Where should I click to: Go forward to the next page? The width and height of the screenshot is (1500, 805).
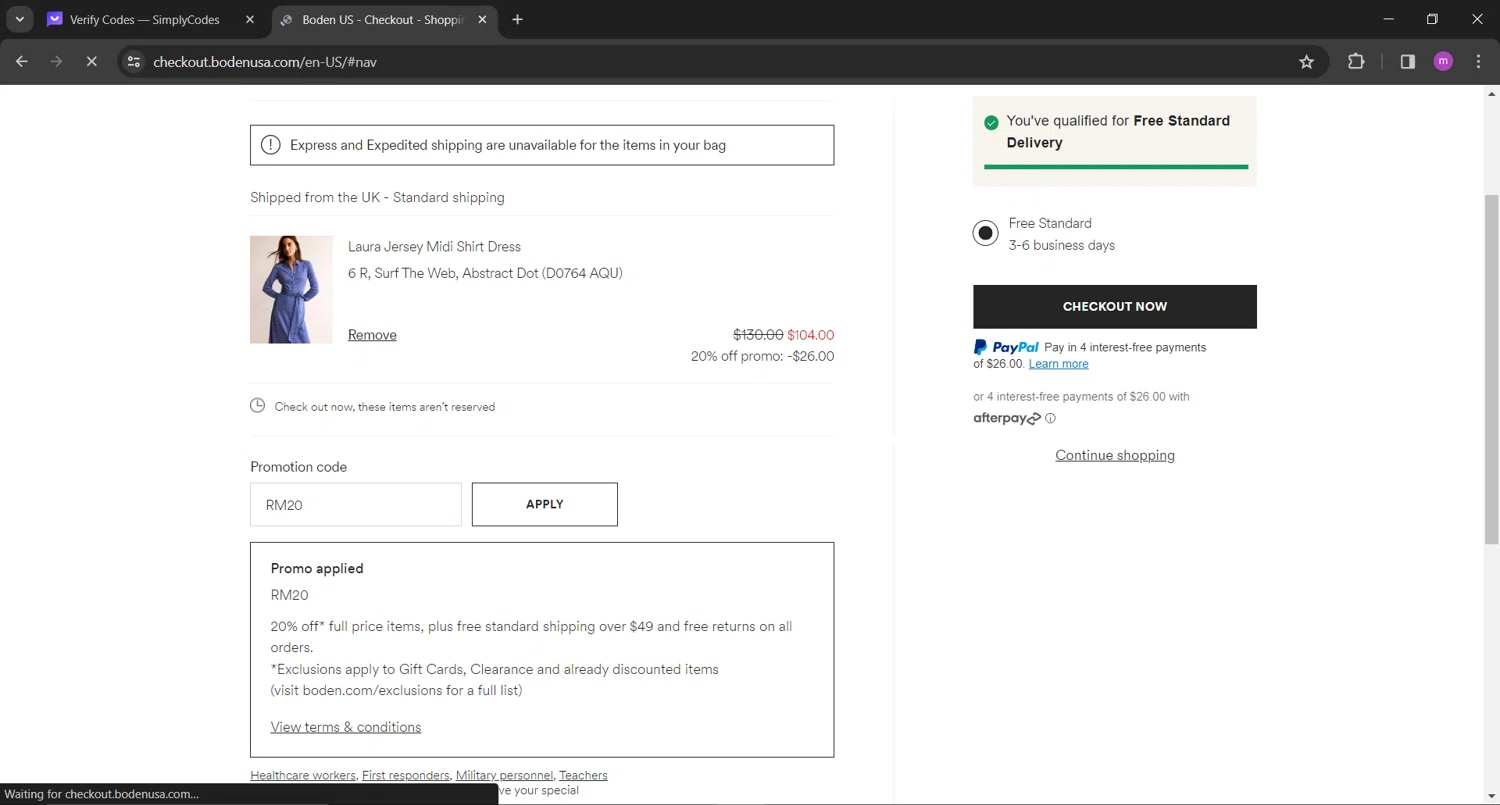click(56, 62)
